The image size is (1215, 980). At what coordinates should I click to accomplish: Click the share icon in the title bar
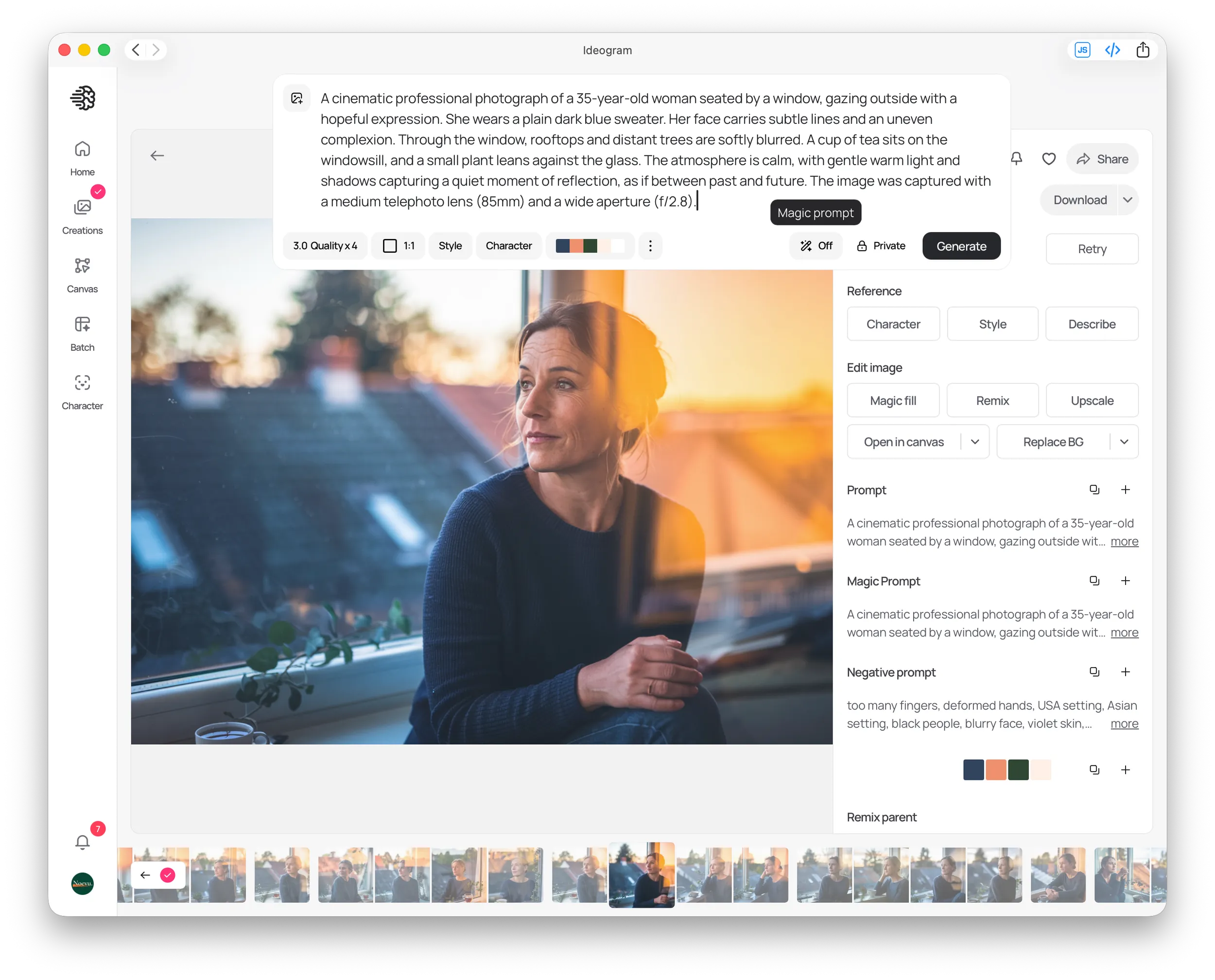[x=1143, y=50]
